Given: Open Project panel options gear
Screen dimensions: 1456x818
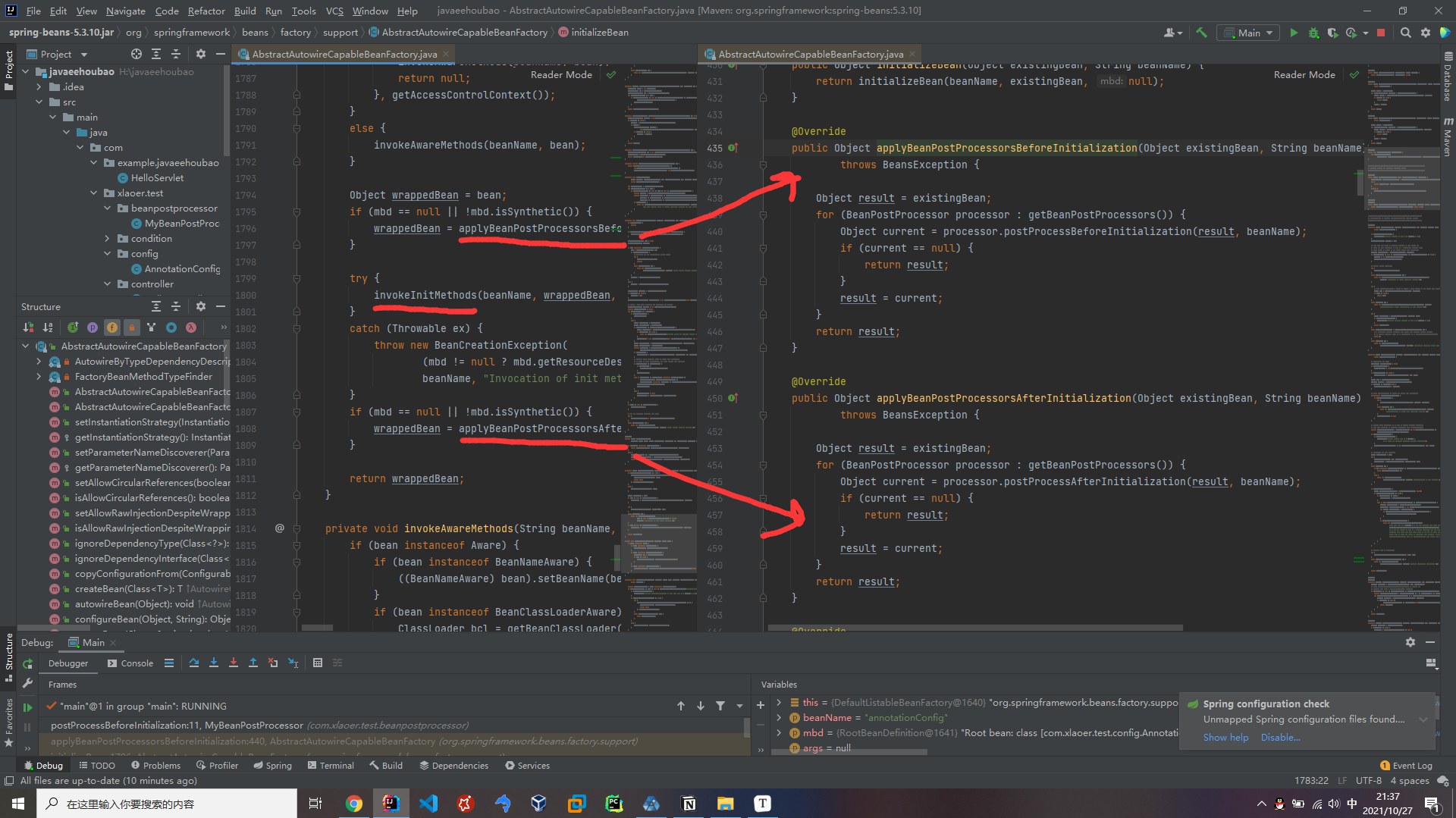Looking at the screenshot, I should pyautogui.click(x=201, y=54).
